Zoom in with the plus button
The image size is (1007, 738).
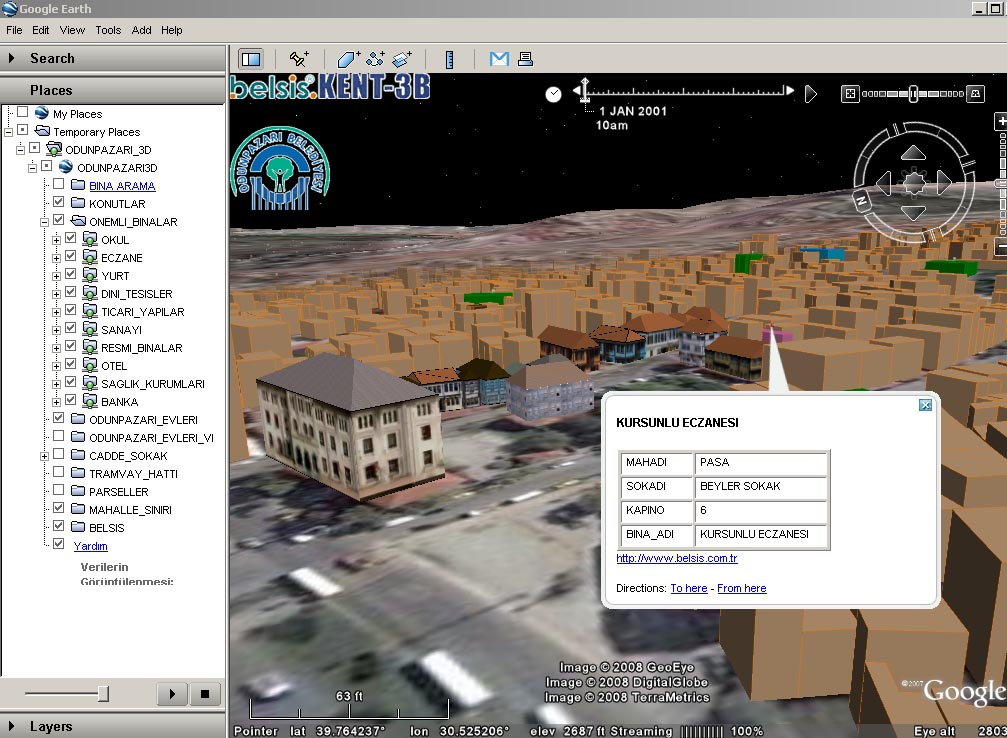[1001, 121]
